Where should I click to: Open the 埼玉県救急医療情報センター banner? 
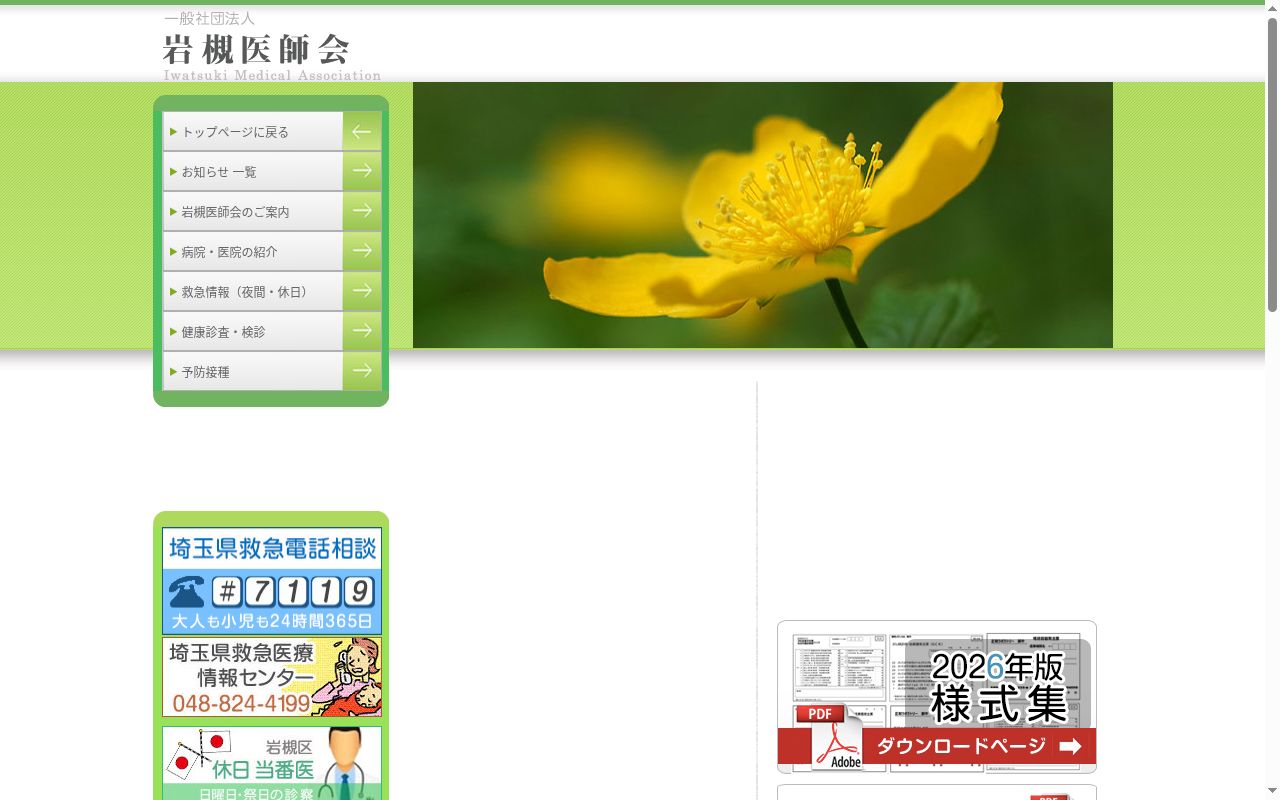[272, 677]
